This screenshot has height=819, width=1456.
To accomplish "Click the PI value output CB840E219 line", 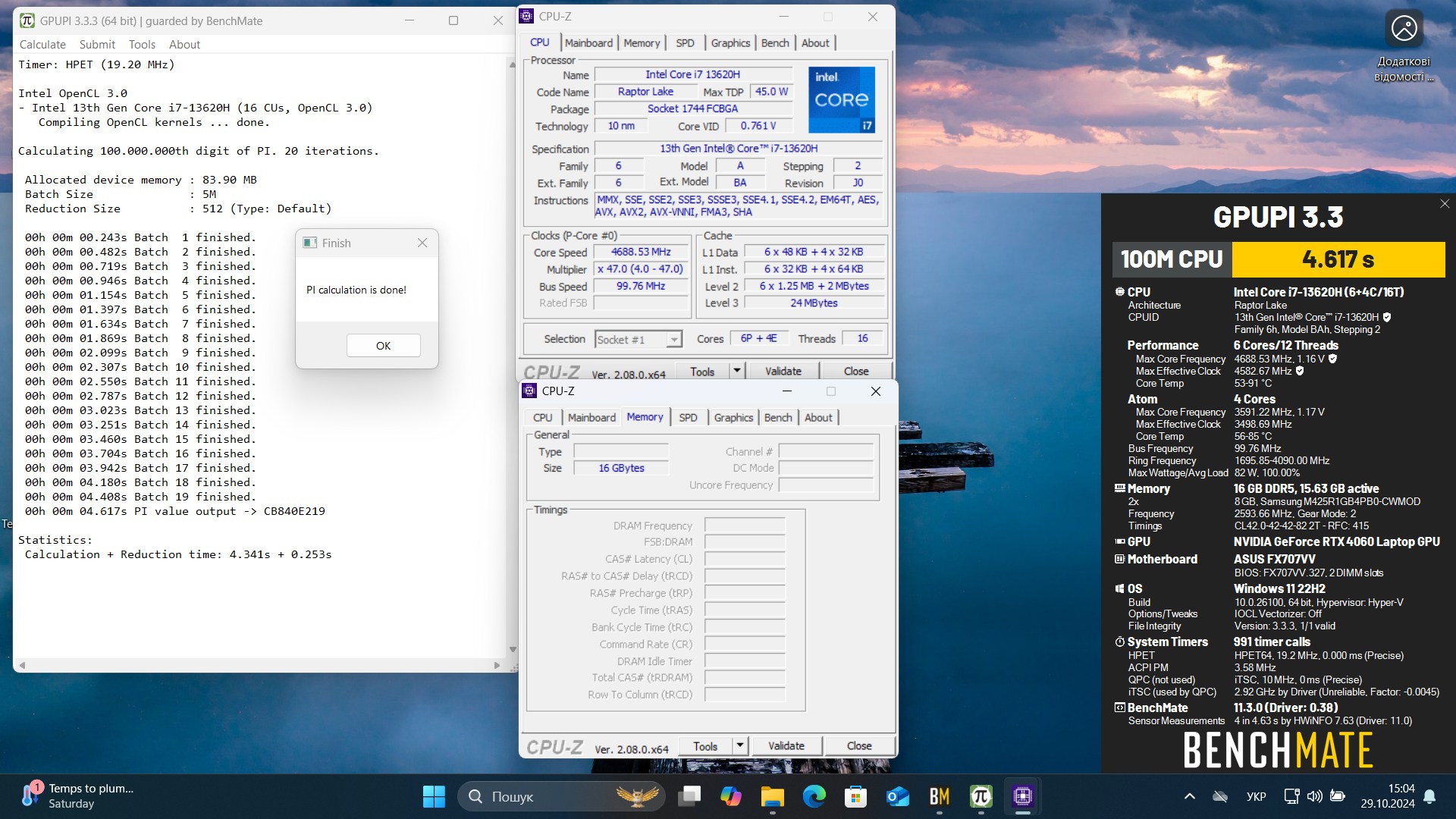I will [175, 511].
